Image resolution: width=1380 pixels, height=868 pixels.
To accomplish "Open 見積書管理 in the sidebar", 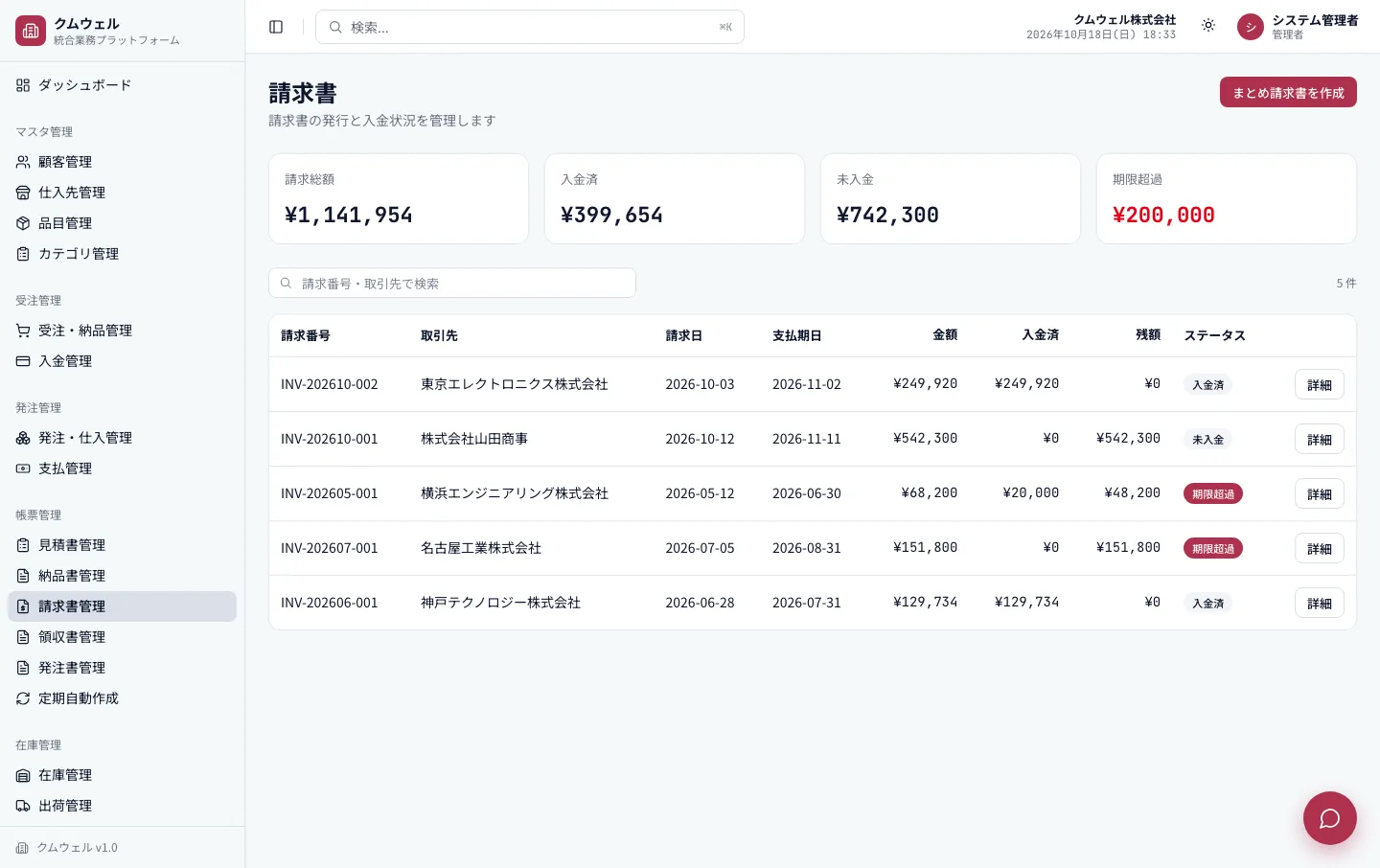I will pos(122,545).
